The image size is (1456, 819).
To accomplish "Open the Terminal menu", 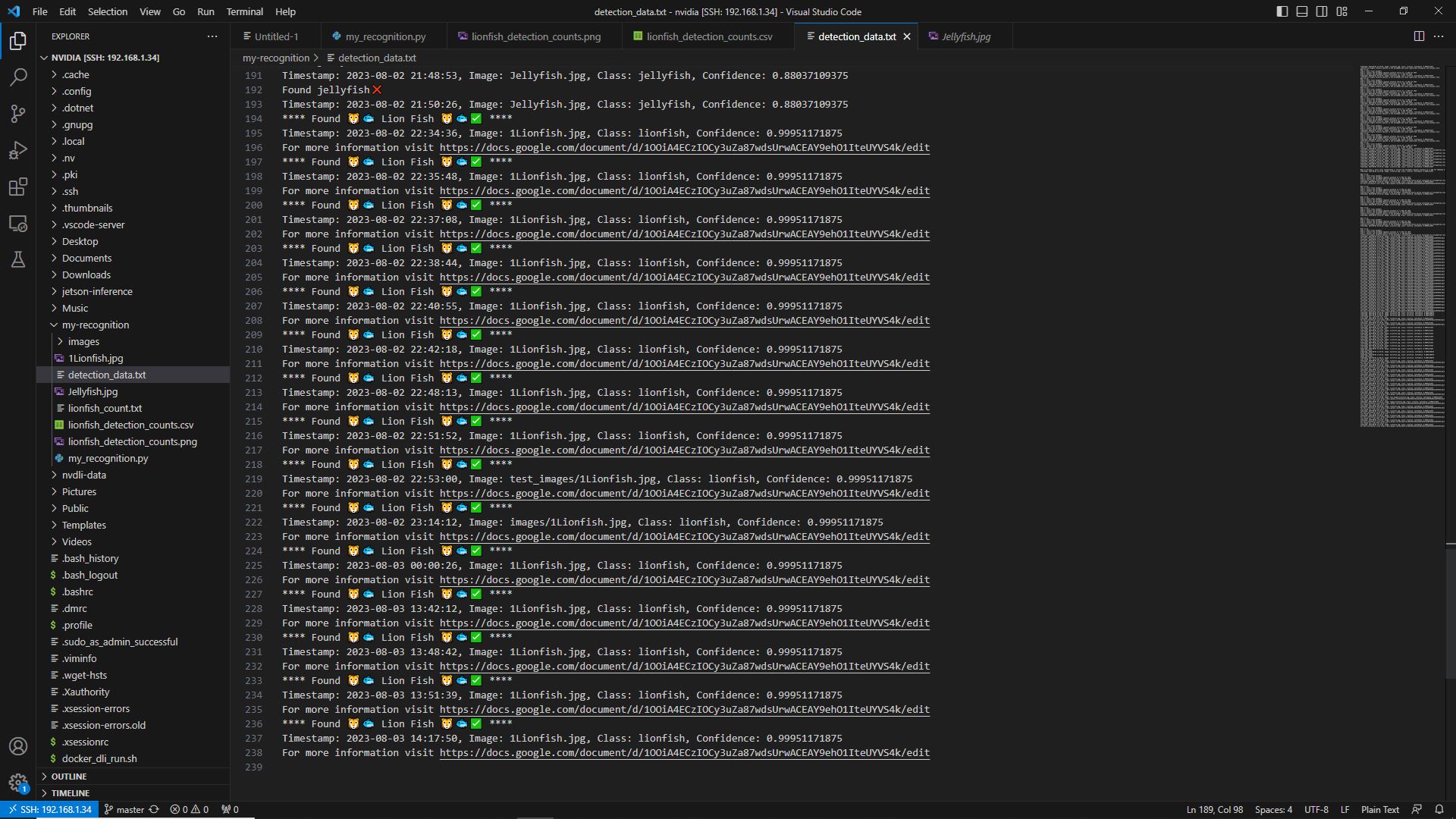I will pyautogui.click(x=245, y=11).
